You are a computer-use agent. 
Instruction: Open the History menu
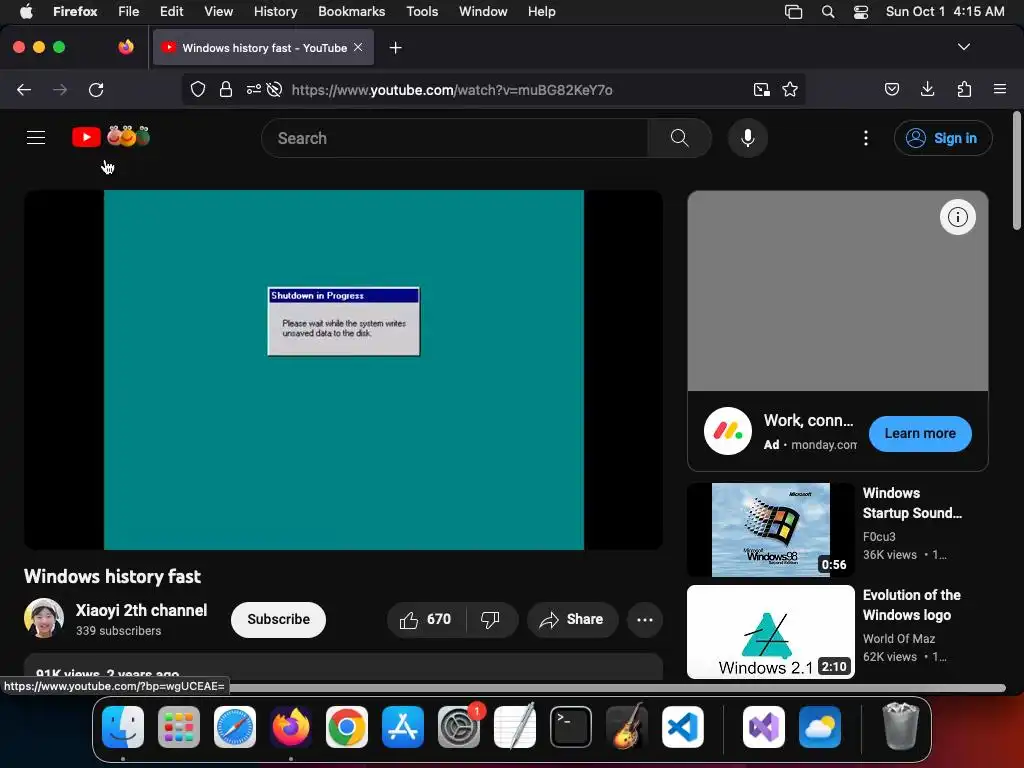[276, 12]
